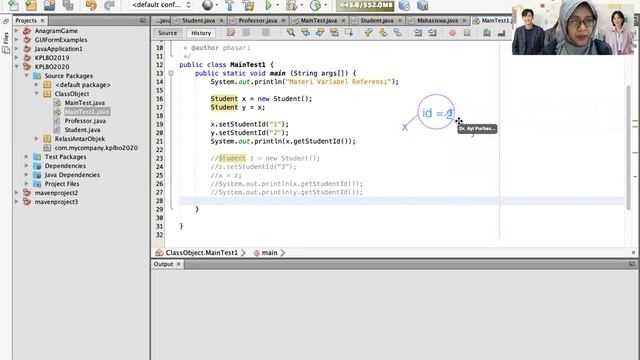The width and height of the screenshot is (640, 360).
Task: Select Professor.java in project tree
Action: (x=85, y=121)
